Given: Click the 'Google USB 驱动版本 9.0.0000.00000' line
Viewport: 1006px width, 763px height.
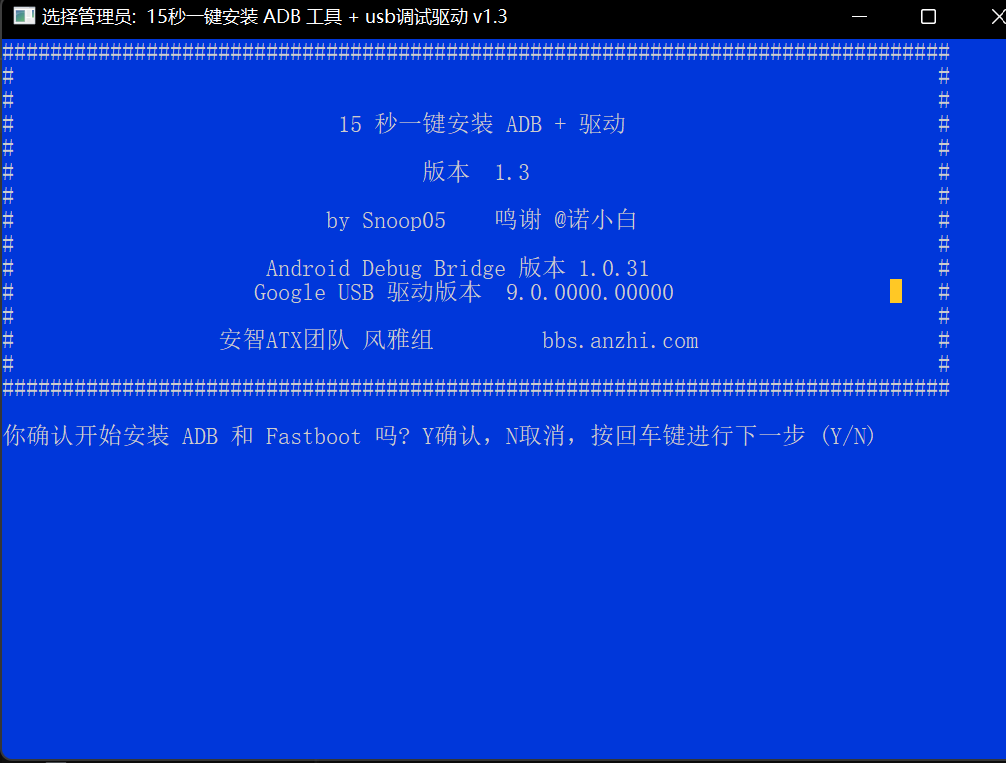Looking at the screenshot, I should pyautogui.click(x=464, y=293).
